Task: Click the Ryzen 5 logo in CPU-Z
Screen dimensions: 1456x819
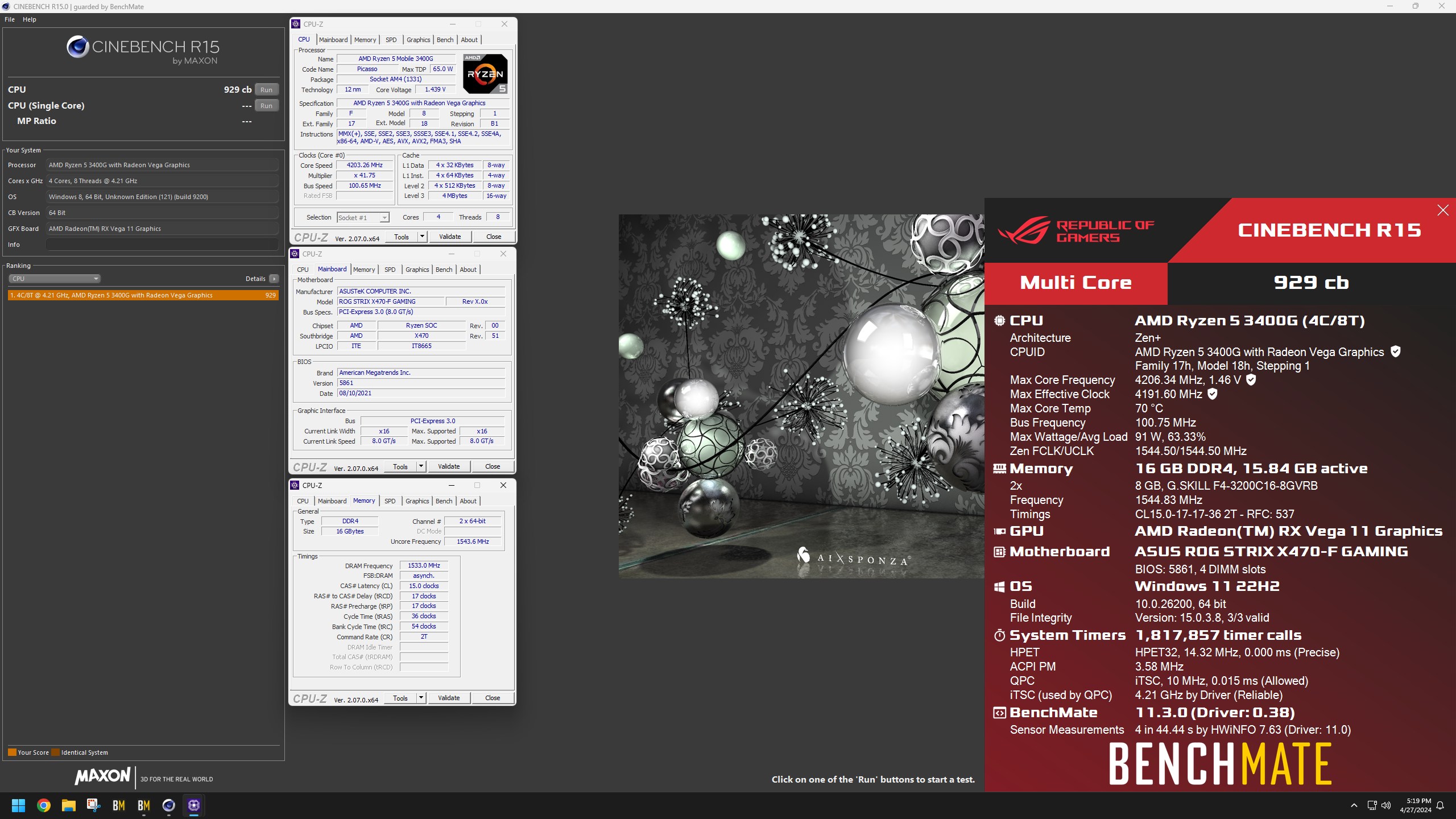Action: (485, 74)
